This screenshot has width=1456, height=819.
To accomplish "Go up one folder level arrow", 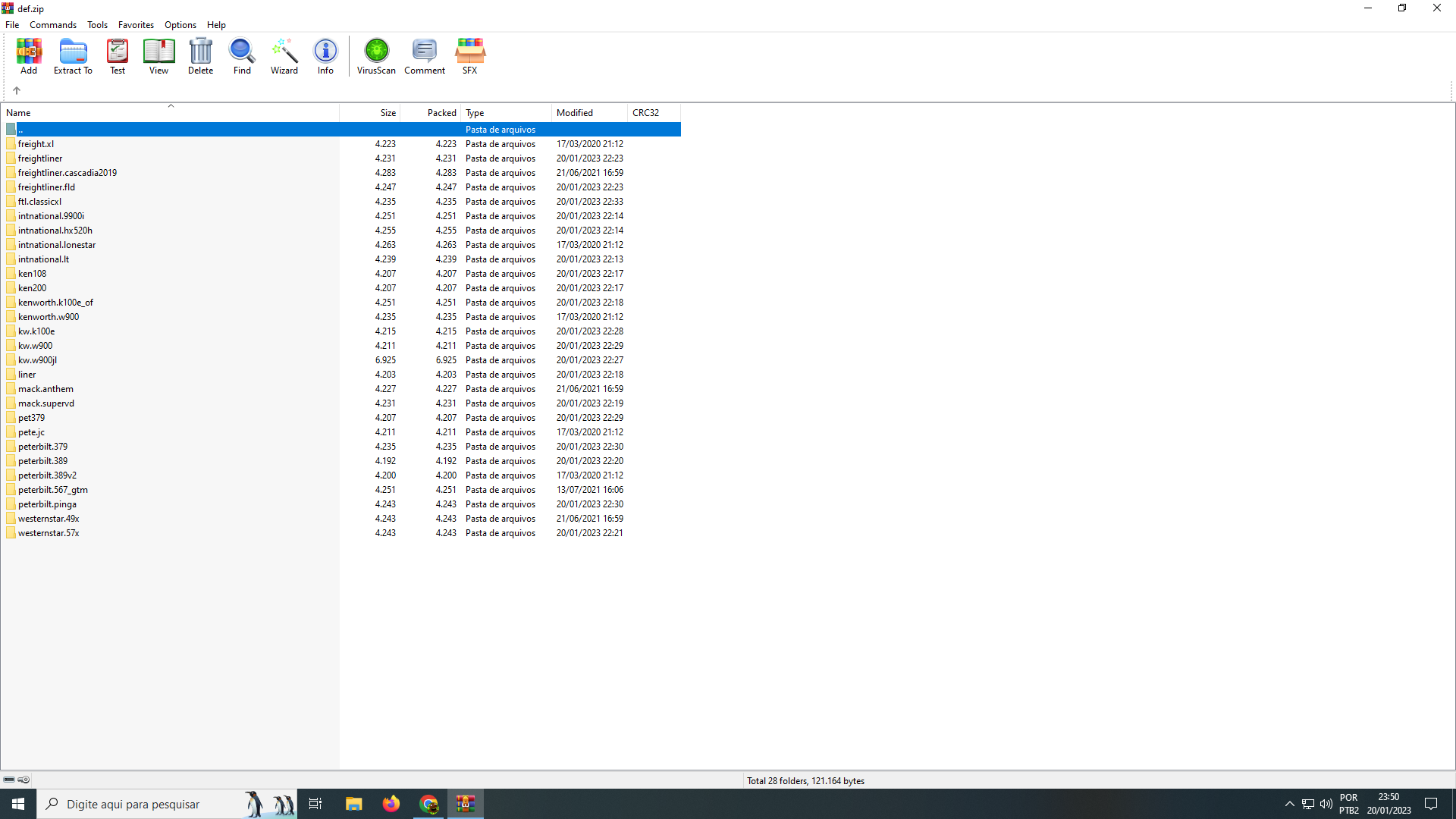I will click(17, 90).
